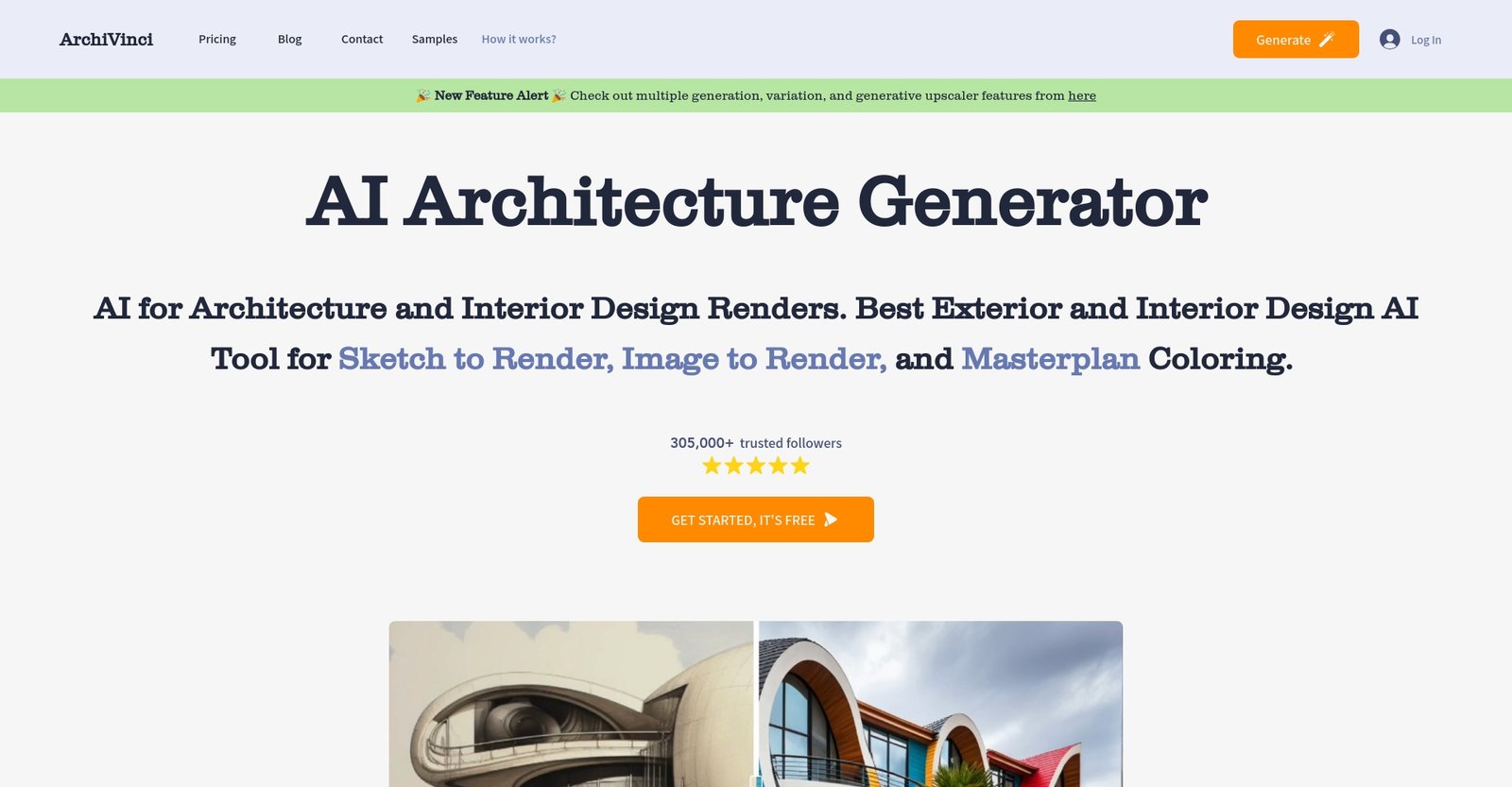
Task: Click the Log In link
Action: (1425, 40)
